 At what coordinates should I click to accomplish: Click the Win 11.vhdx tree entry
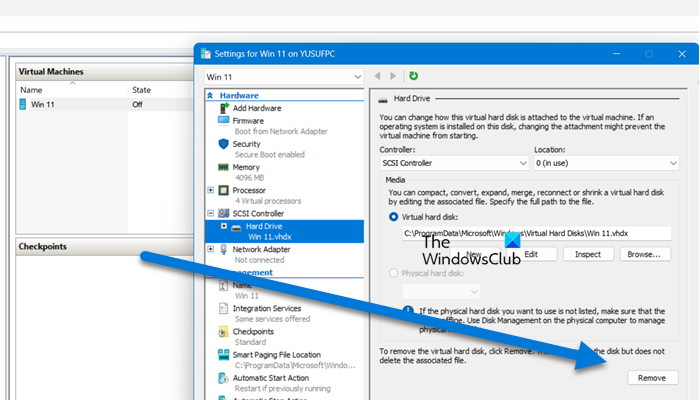click(270, 237)
